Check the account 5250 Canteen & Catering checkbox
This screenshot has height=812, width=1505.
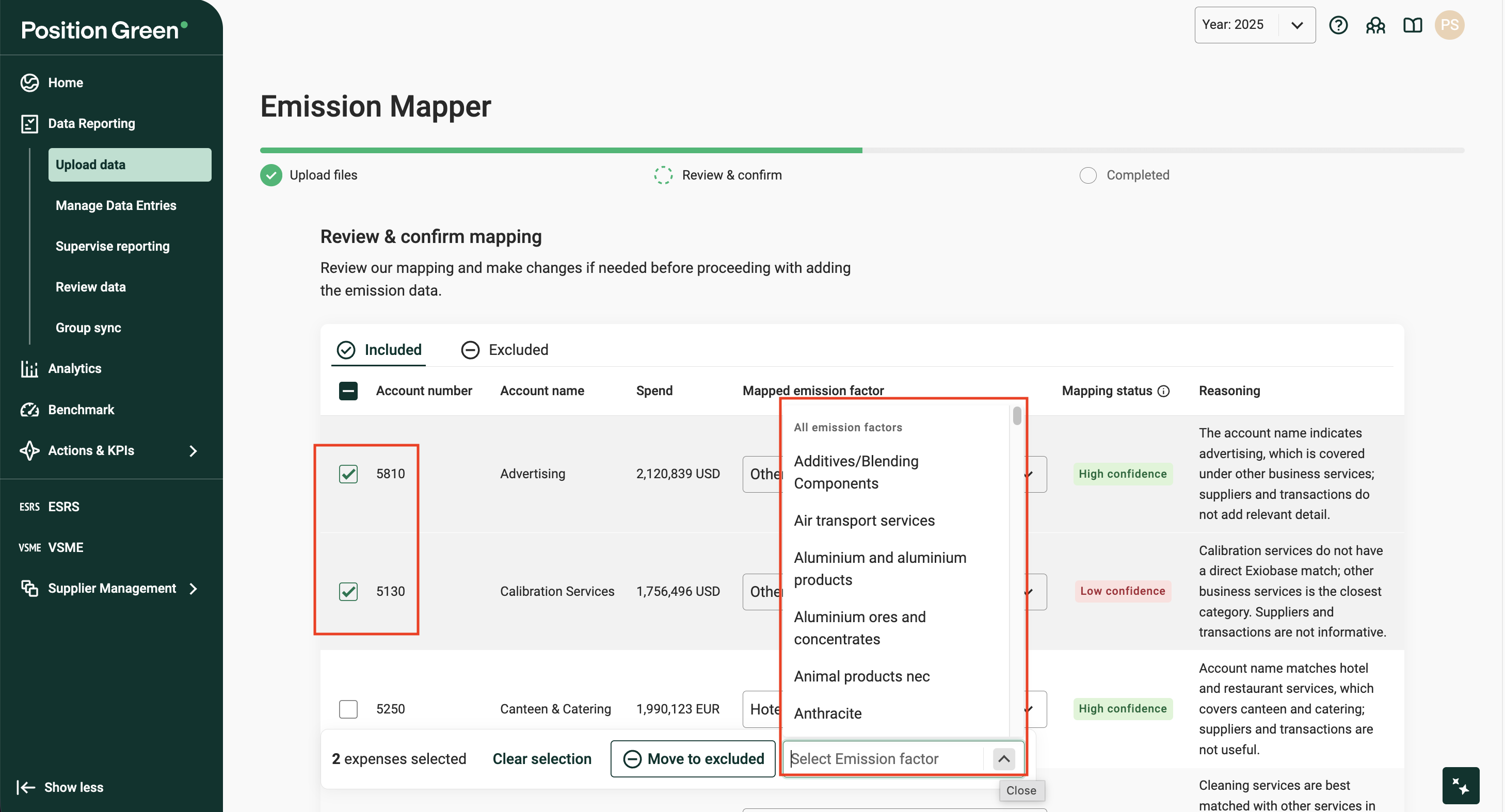[x=348, y=709]
